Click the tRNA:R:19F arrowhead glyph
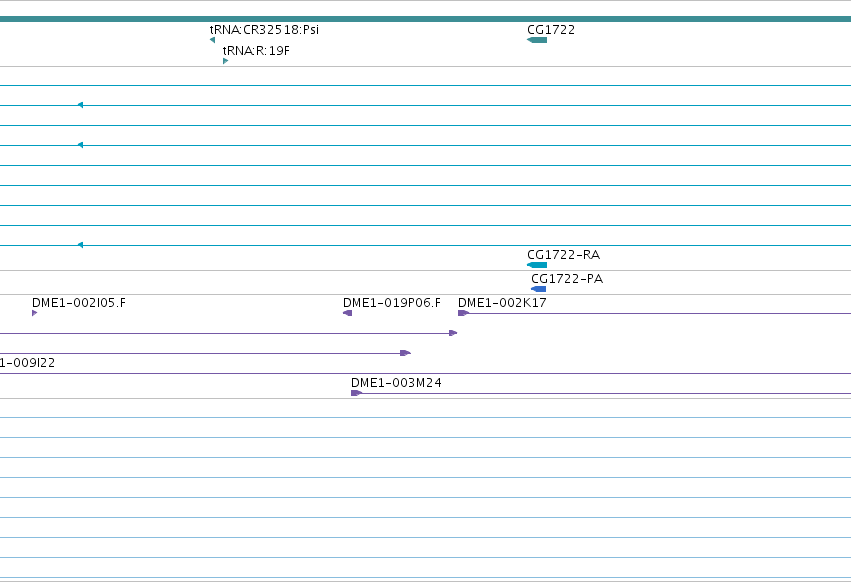851x582 pixels. [225, 61]
